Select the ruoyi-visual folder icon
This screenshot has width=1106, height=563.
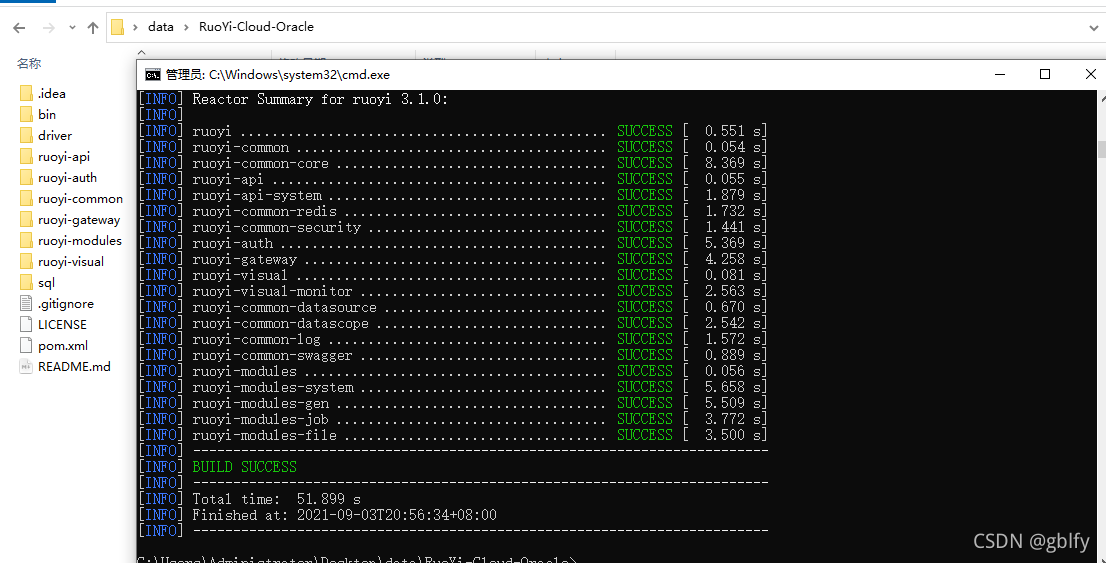point(26,262)
